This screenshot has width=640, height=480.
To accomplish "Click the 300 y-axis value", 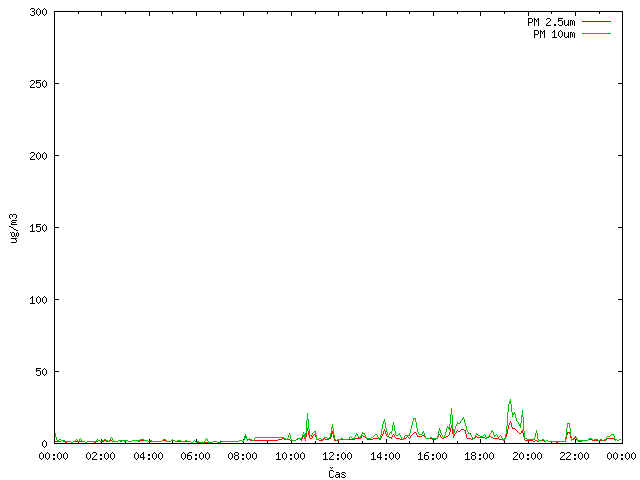I will [x=38, y=12].
